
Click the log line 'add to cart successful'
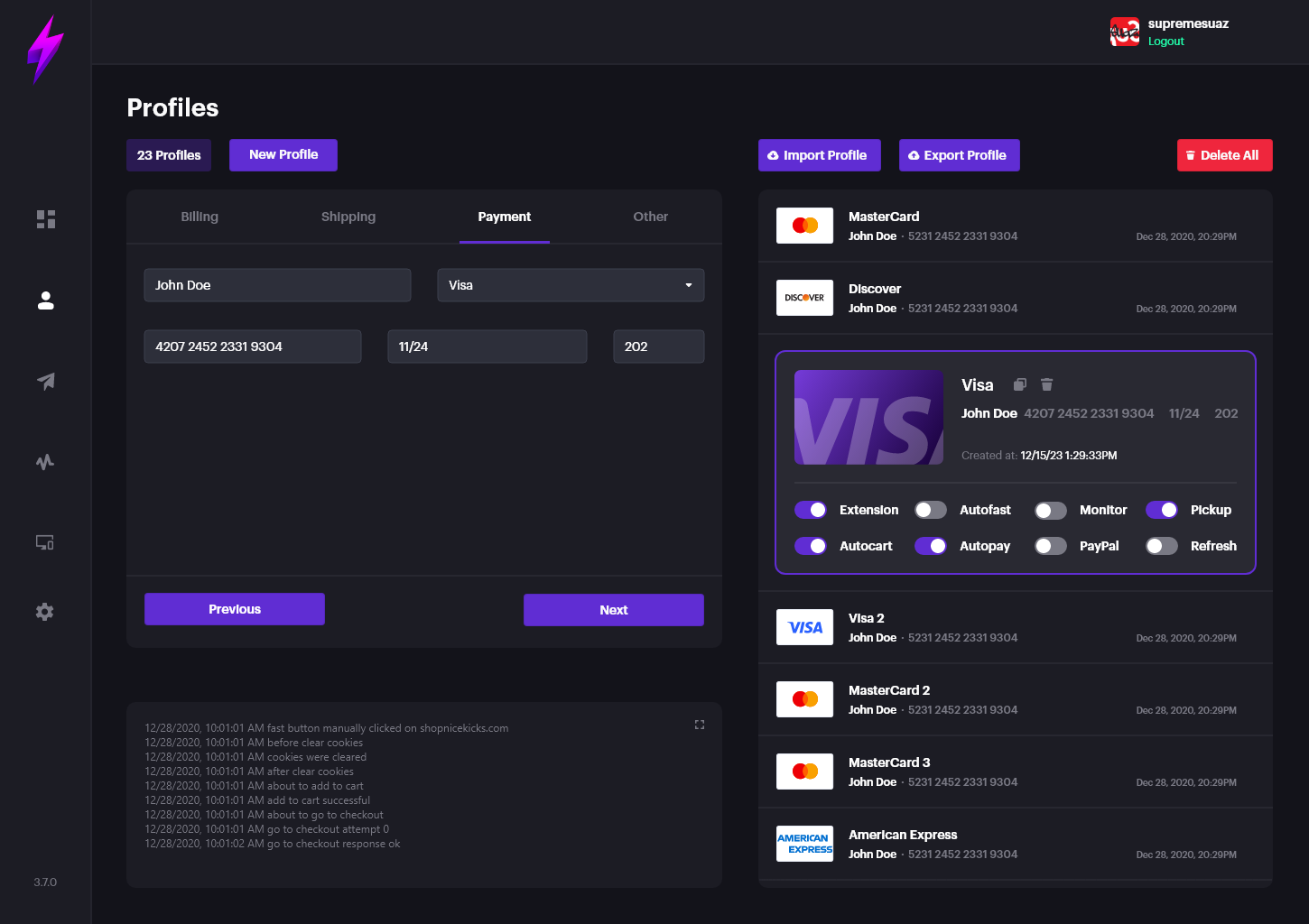[x=257, y=800]
